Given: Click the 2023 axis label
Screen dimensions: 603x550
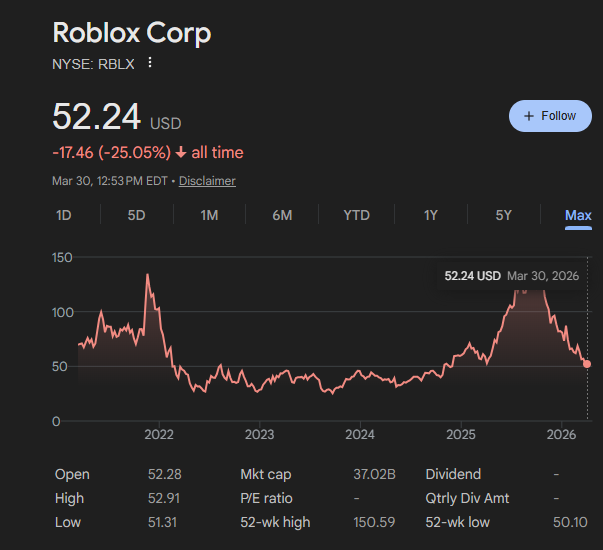Looking at the screenshot, I should click(260, 435).
